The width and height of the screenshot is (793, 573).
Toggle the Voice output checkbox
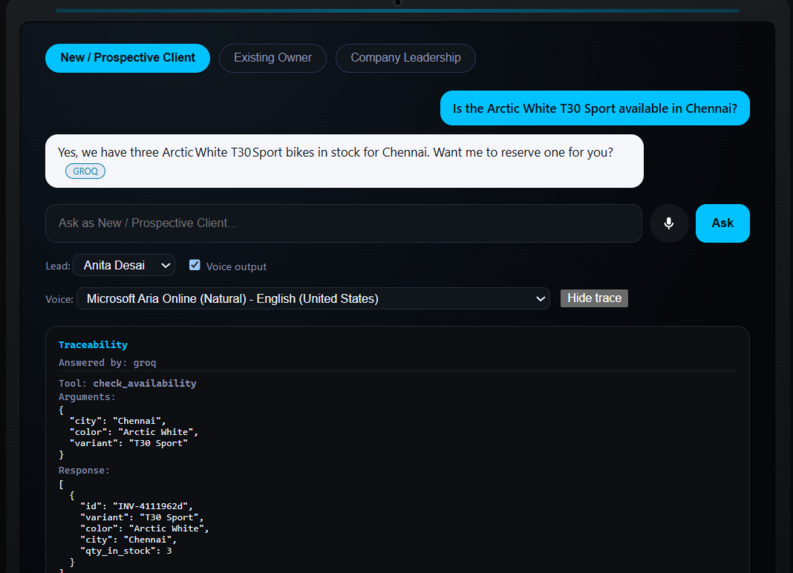tap(195, 265)
